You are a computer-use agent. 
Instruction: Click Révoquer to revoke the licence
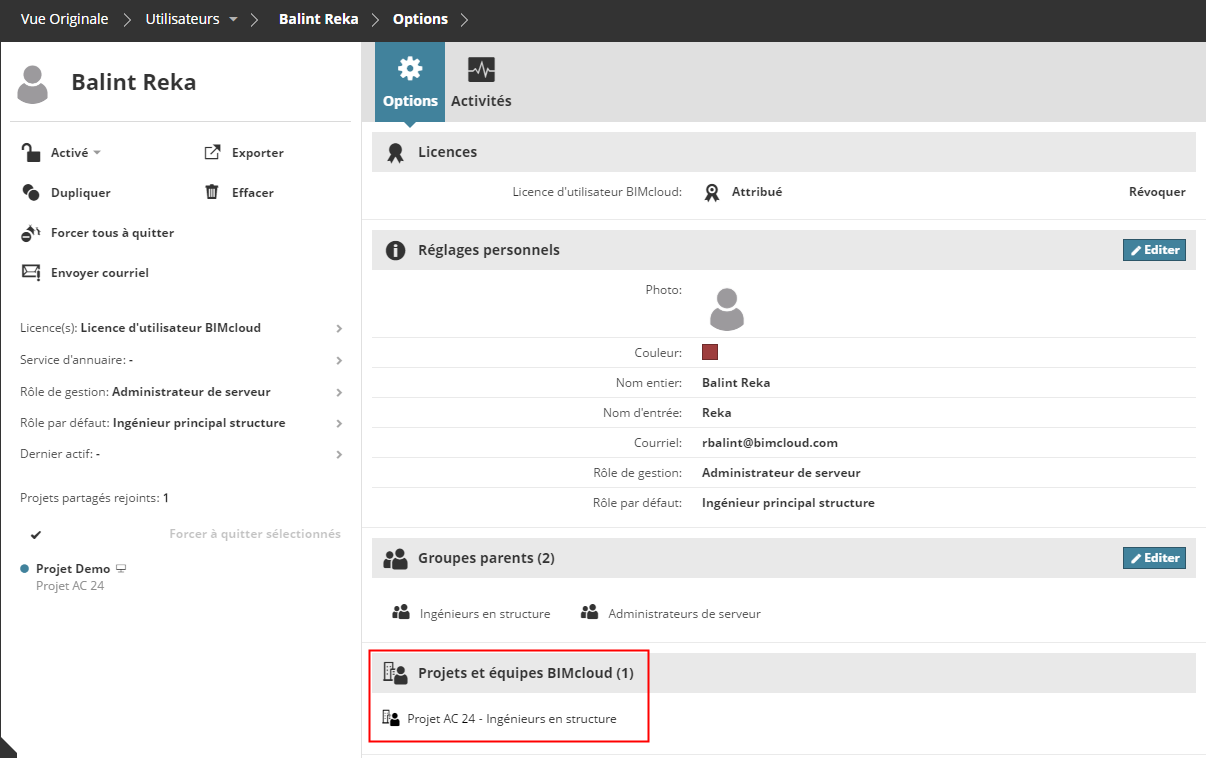[1157, 192]
